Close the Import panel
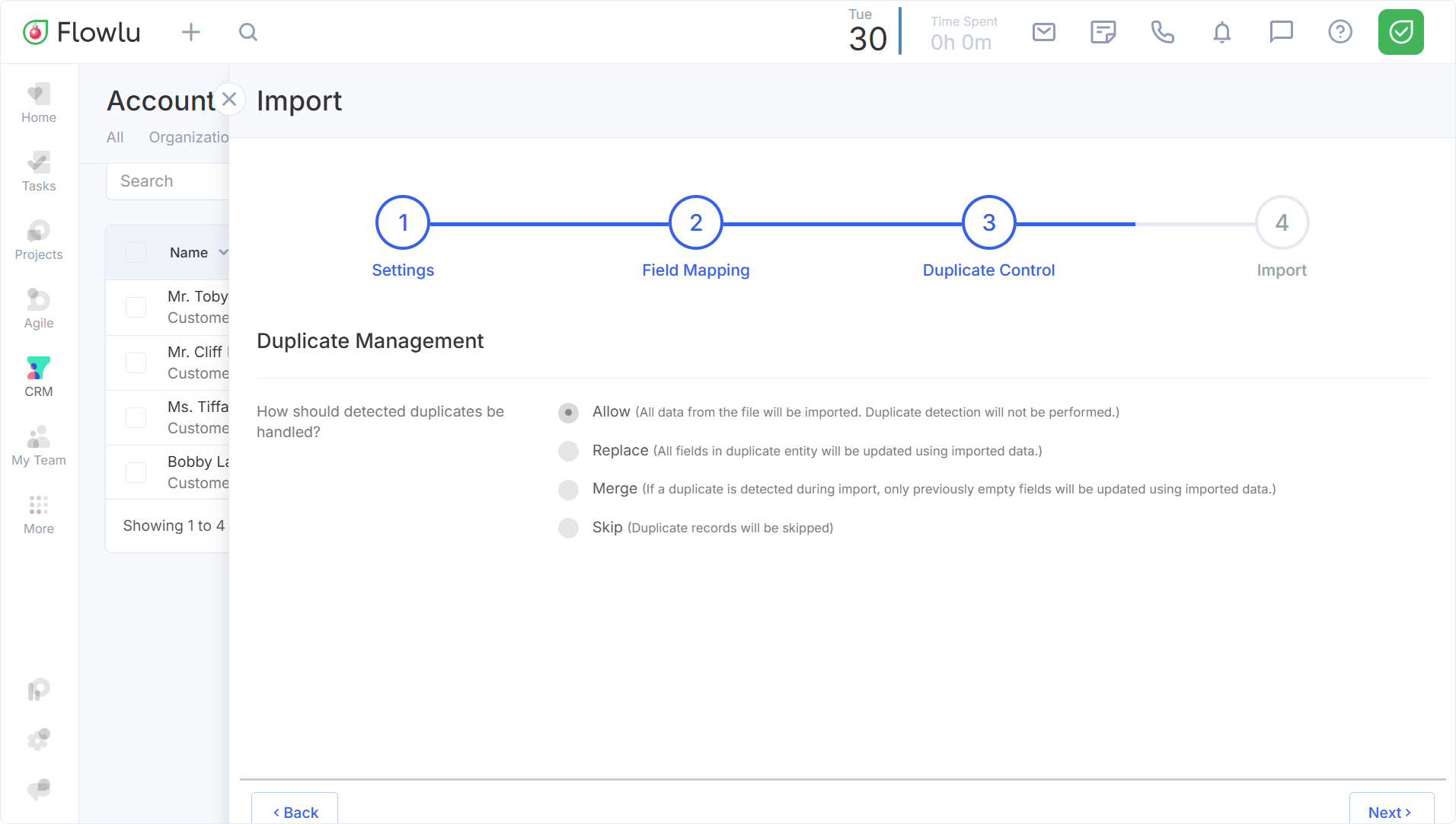This screenshot has height=824, width=1456. pos(229,100)
